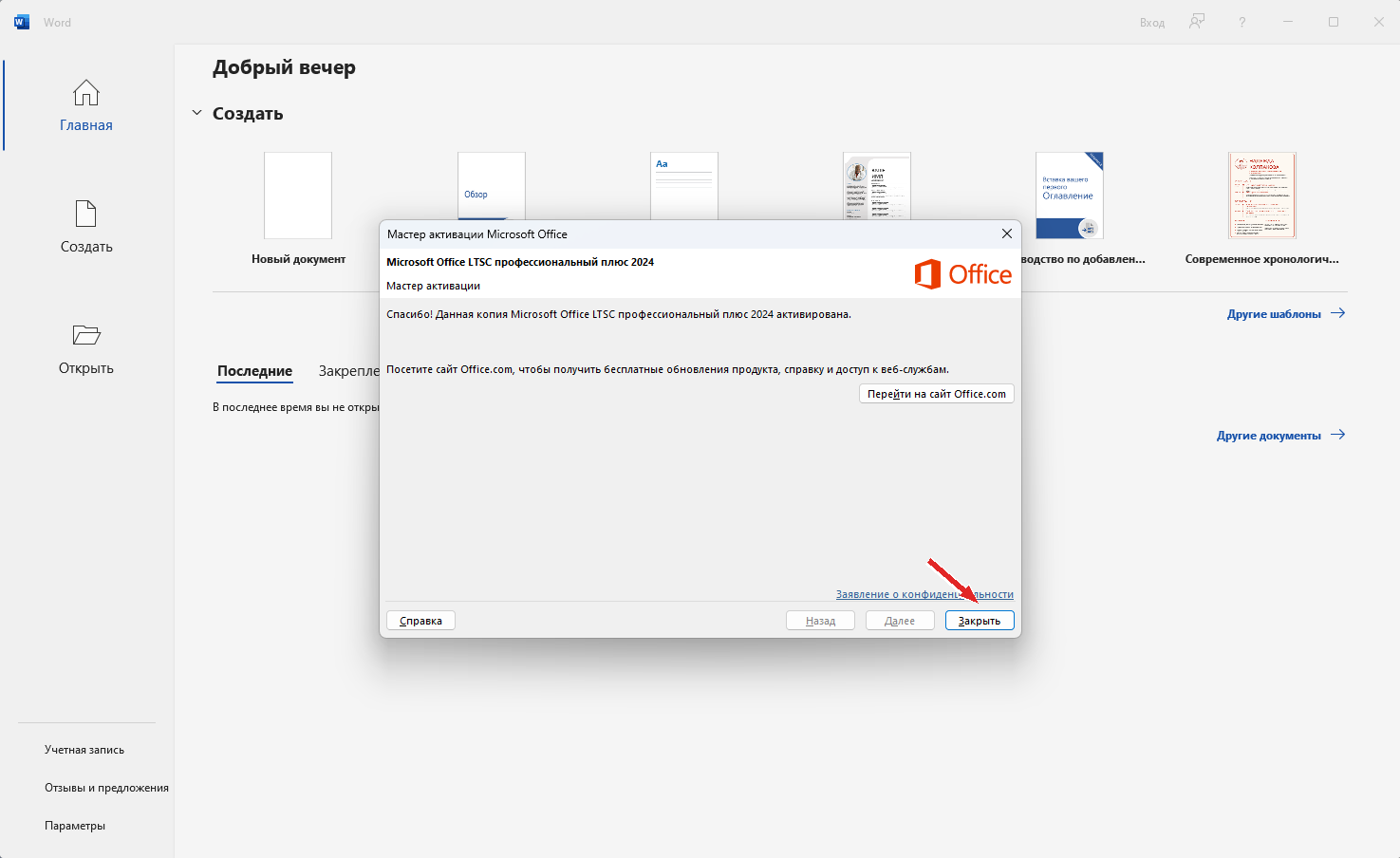Screen dimensions: 1400x858
Task: Click the Добрый вечер greeting heading
Action: [284, 67]
